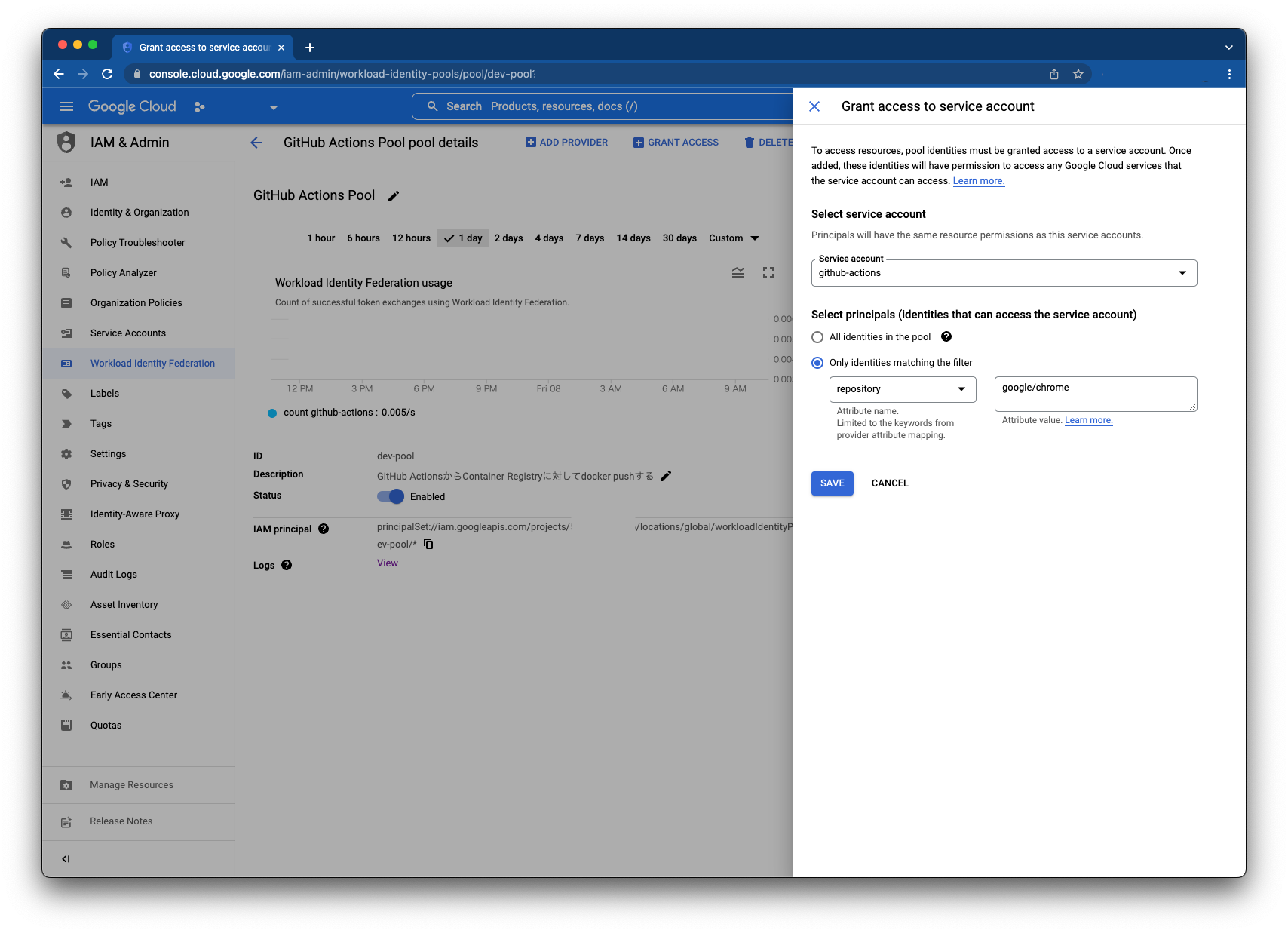Open the repository attribute name dropdown

pyautogui.click(x=903, y=389)
